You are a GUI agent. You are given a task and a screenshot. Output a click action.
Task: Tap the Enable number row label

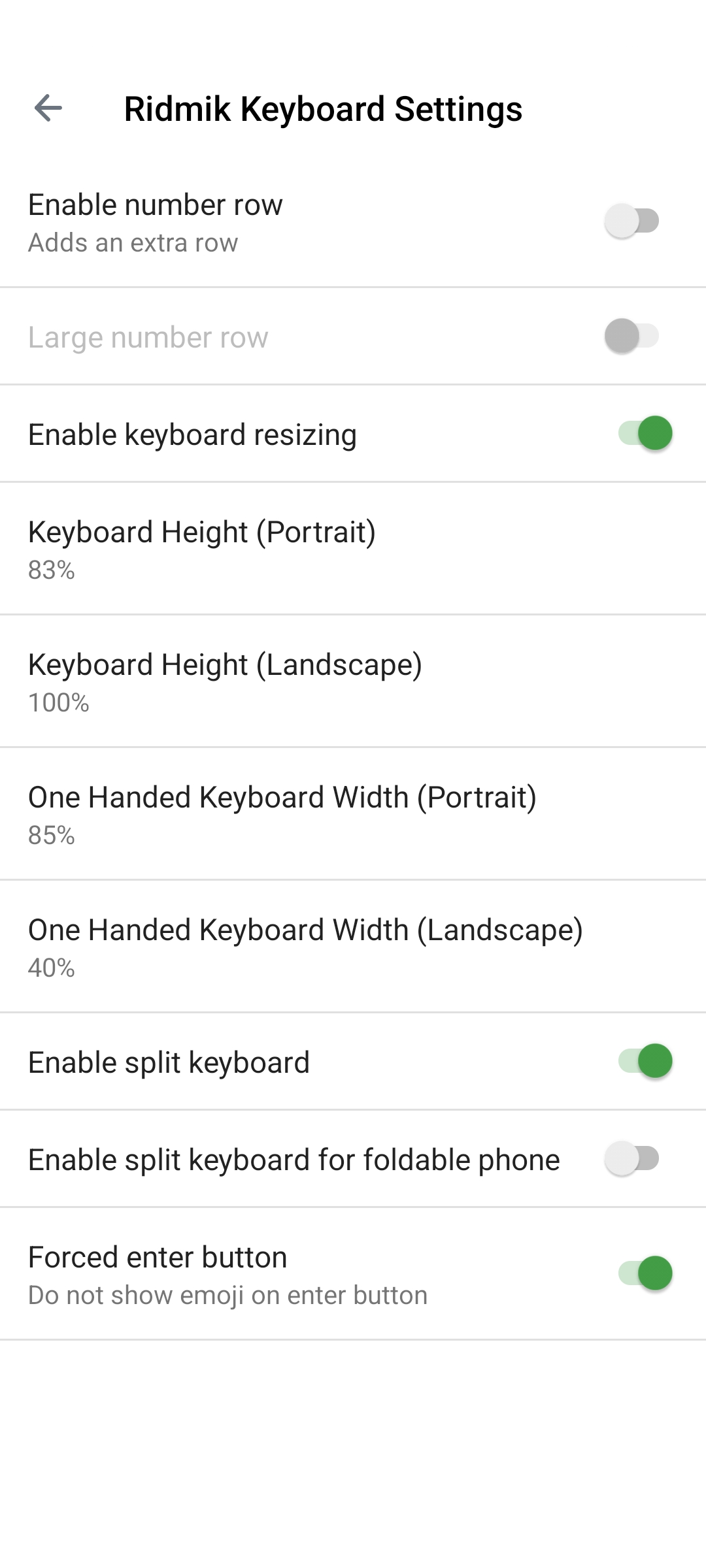(x=156, y=205)
